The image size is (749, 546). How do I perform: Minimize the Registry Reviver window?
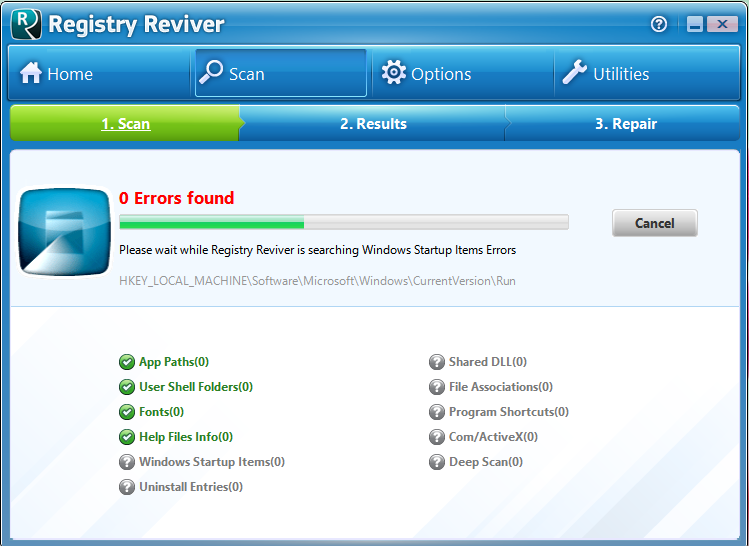click(695, 24)
